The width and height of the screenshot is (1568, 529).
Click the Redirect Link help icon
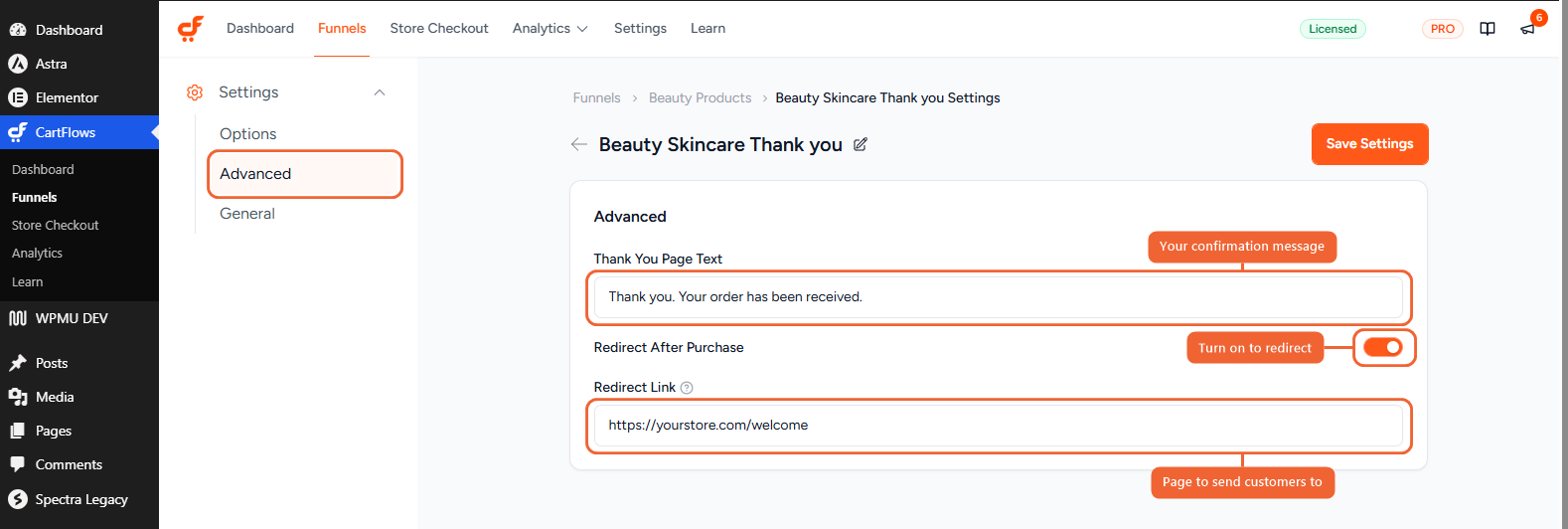[687, 388]
